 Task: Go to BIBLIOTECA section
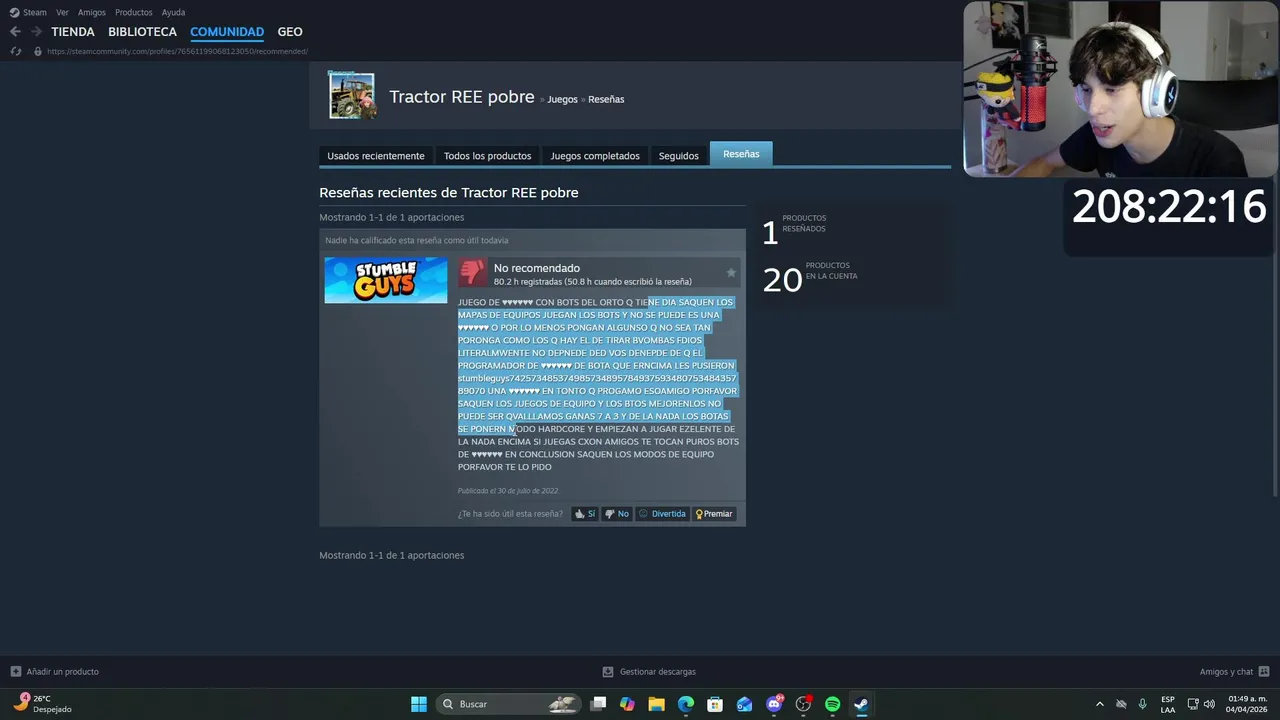point(142,32)
